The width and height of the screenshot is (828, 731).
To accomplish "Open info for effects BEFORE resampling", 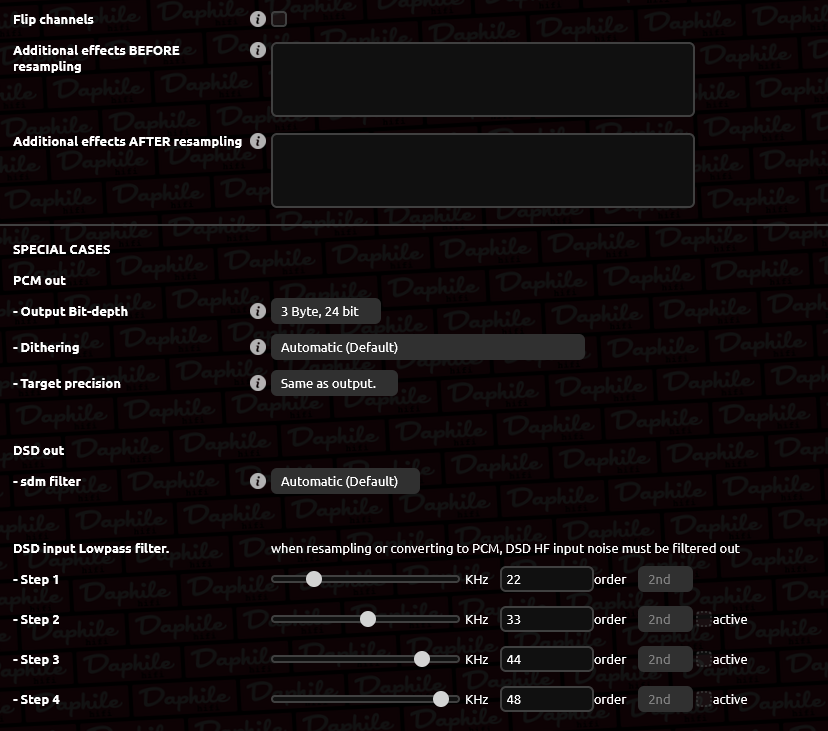I will coord(258,50).
